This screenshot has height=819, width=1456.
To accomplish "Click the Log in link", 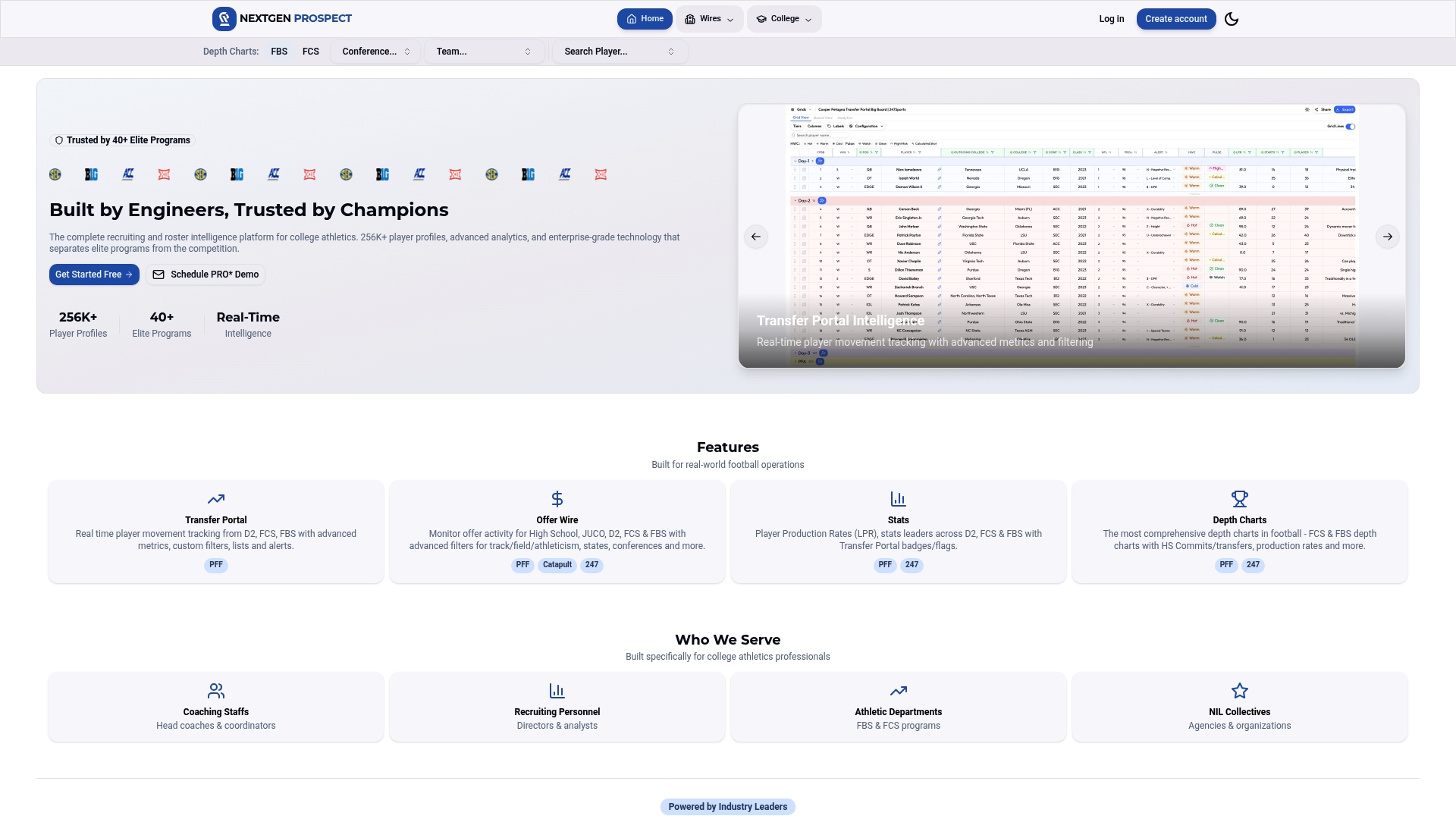I will [x=1112, y=19].
